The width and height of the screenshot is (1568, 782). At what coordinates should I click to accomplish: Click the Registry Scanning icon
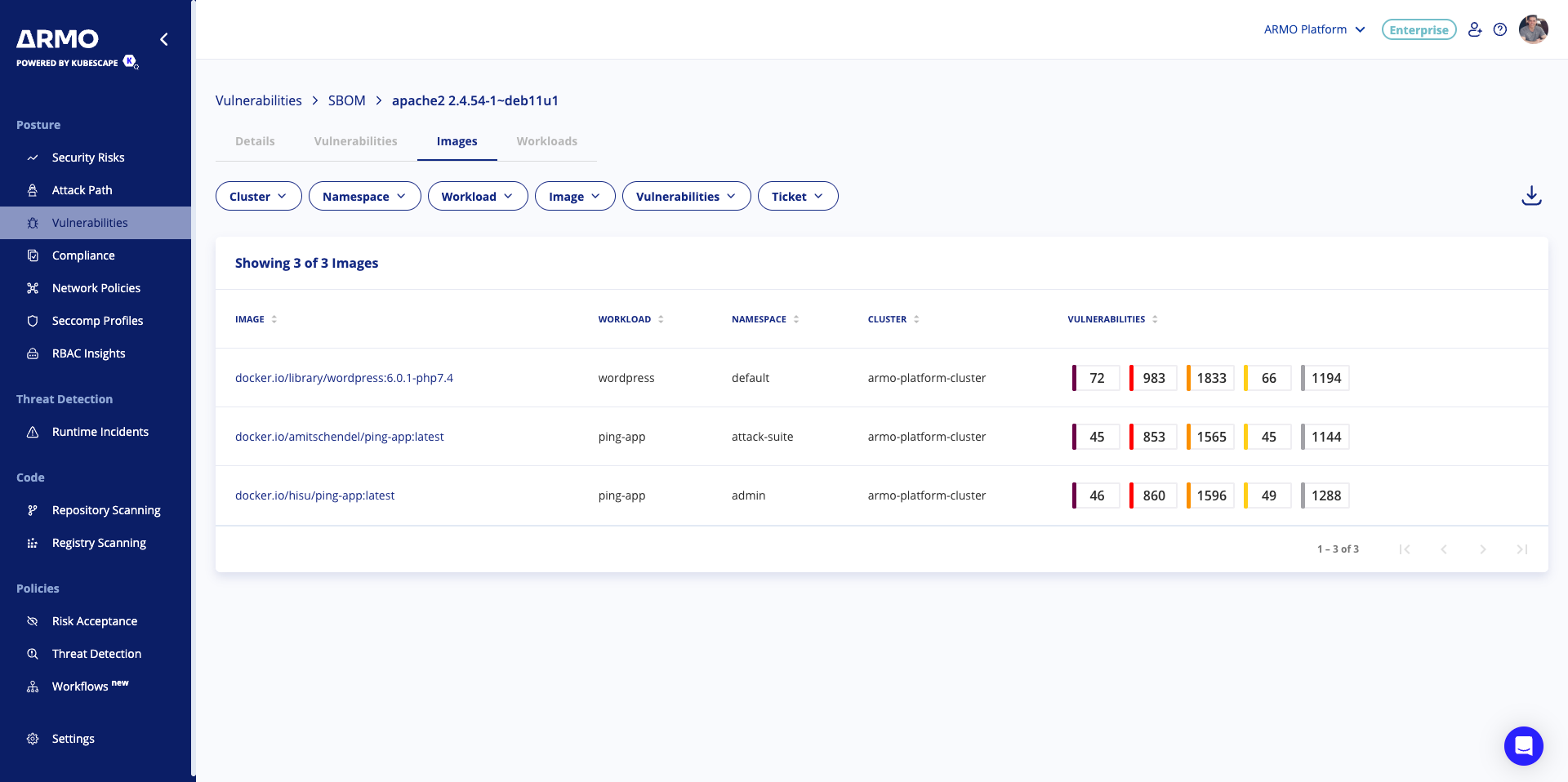(33, 543)
